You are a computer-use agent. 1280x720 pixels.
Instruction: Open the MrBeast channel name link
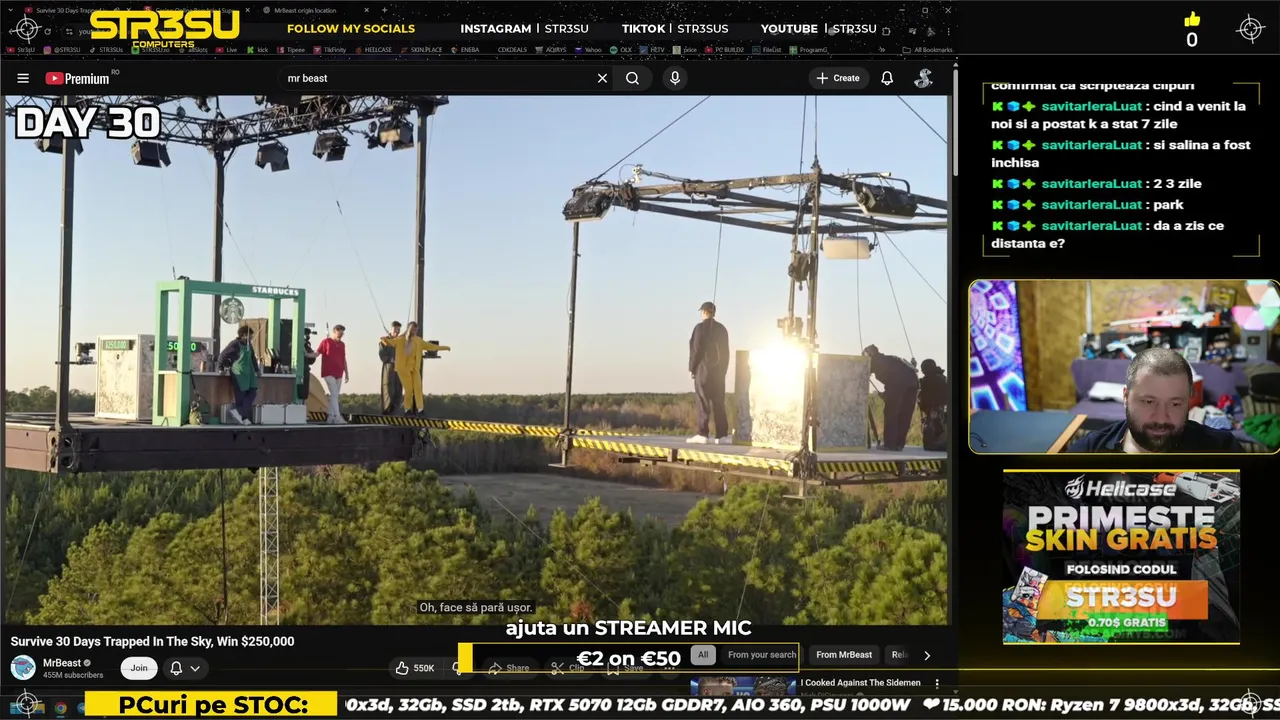(x=62, y=663)
